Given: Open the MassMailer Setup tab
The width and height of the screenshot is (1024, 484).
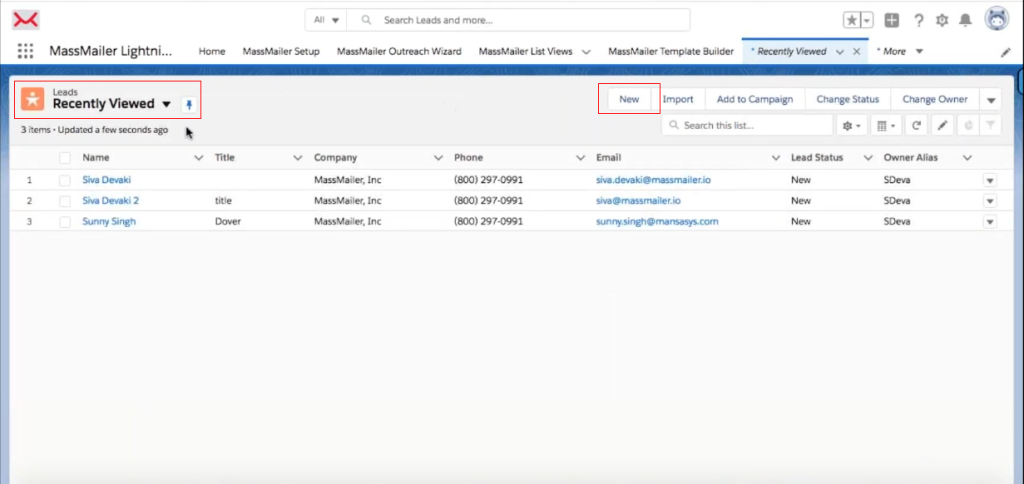Looking at the screenshot, I should click(x=281, y=52).
